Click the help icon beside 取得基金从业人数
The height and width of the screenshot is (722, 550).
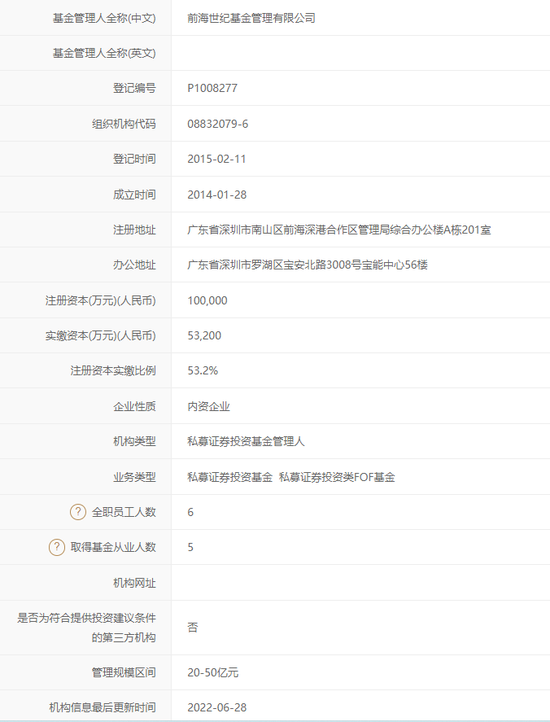pos(57,547)
